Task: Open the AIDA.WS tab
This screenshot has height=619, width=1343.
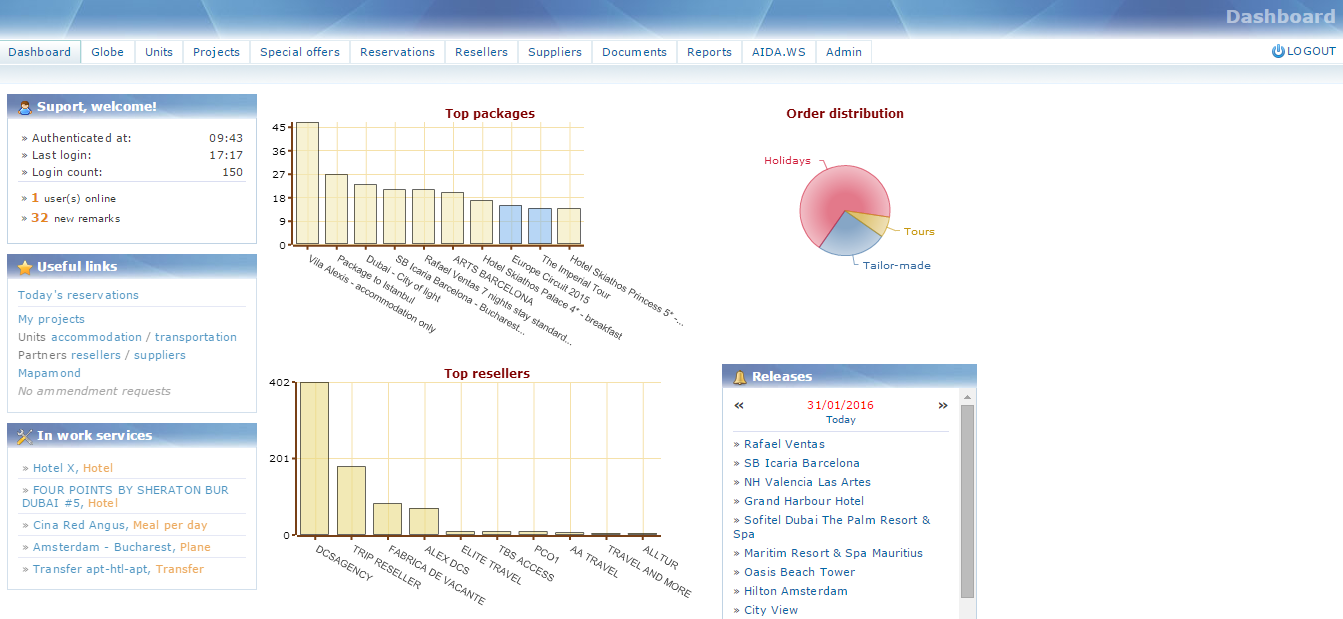Action: pyautogui.click(x=779, y=52)
